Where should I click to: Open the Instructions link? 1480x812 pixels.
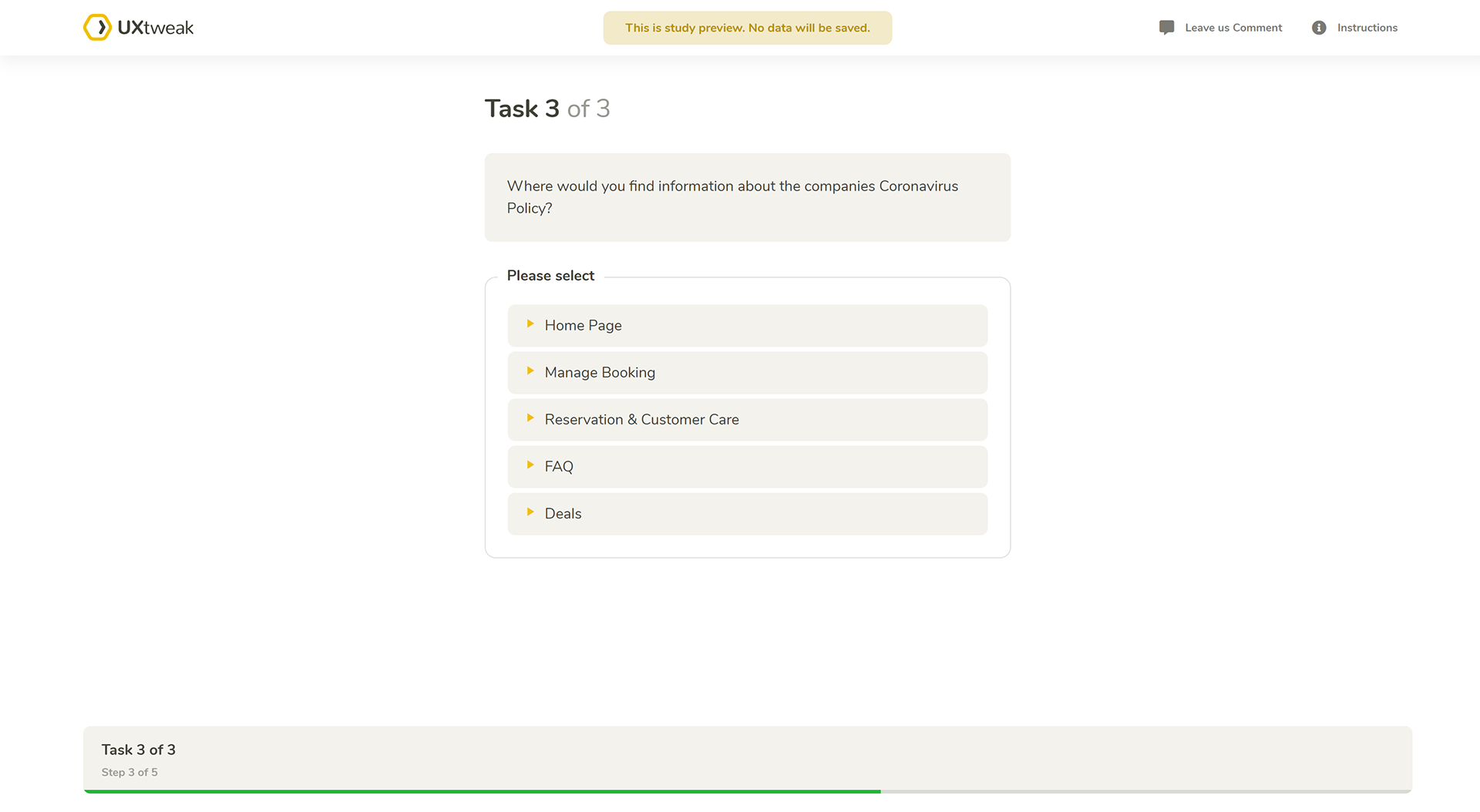point(1367,28)
